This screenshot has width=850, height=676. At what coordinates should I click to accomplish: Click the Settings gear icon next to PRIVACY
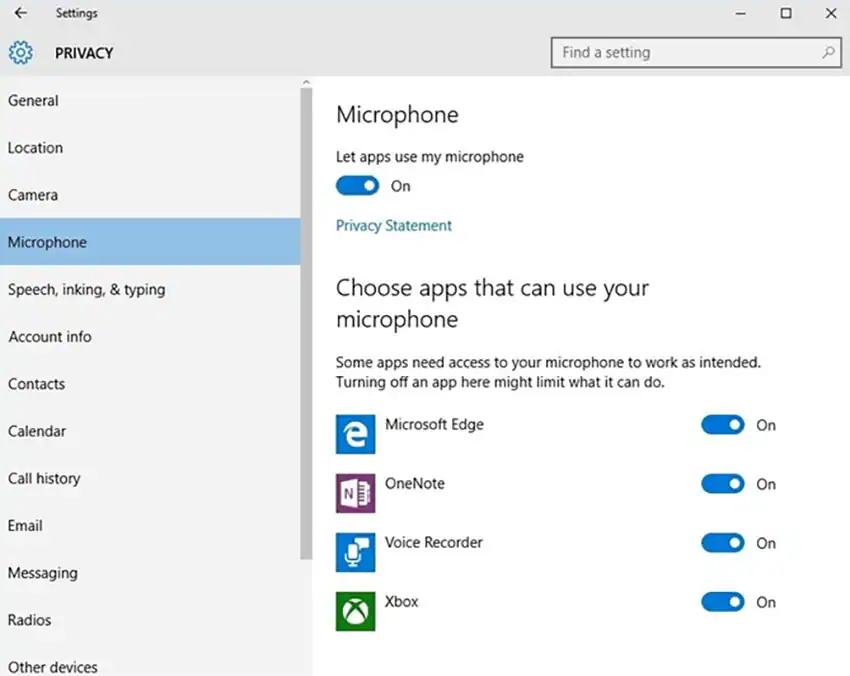[x=21, y=53]
